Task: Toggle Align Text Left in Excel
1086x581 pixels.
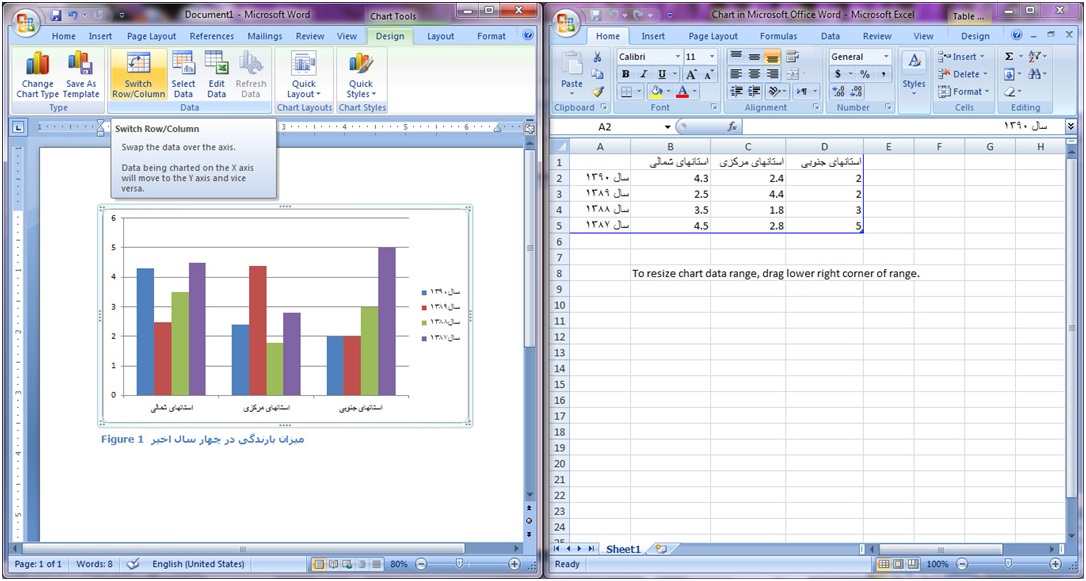Action: (736, 74)
